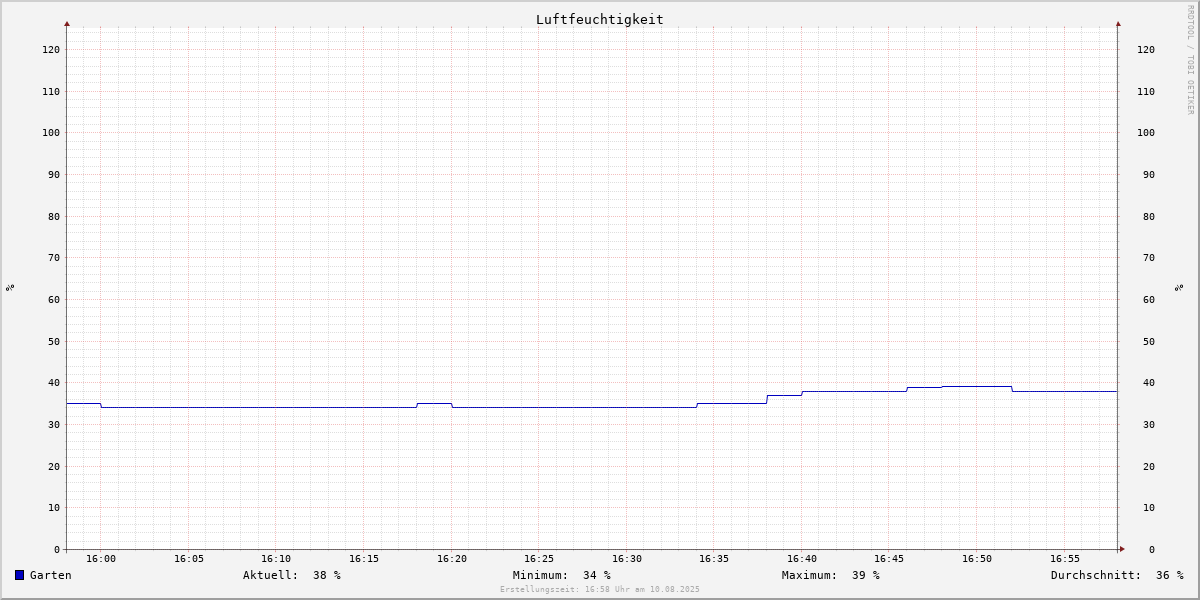Click the '110' label on the right y-axis
This screenshot has width=1200, height=600.
1146,91
